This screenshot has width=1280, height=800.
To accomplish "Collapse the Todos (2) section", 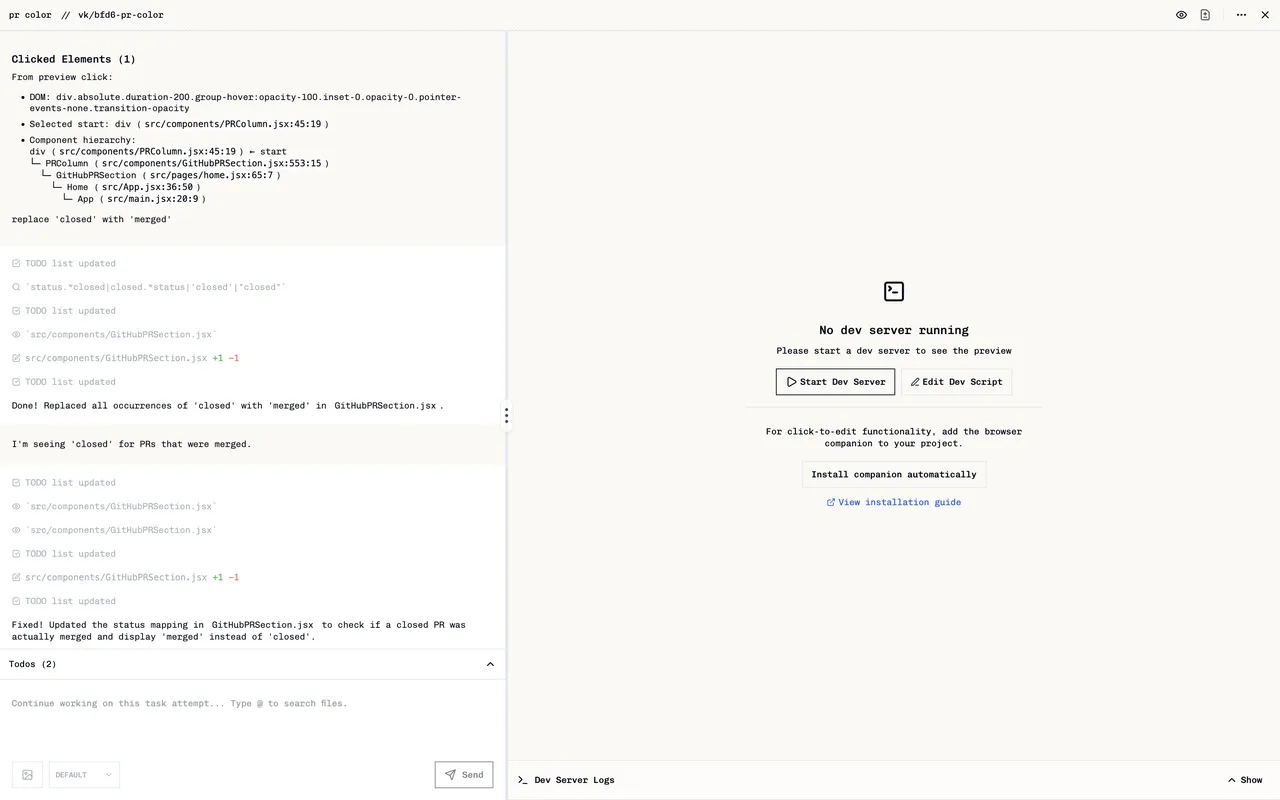I will pyautogui.click(x=490, y=664).
